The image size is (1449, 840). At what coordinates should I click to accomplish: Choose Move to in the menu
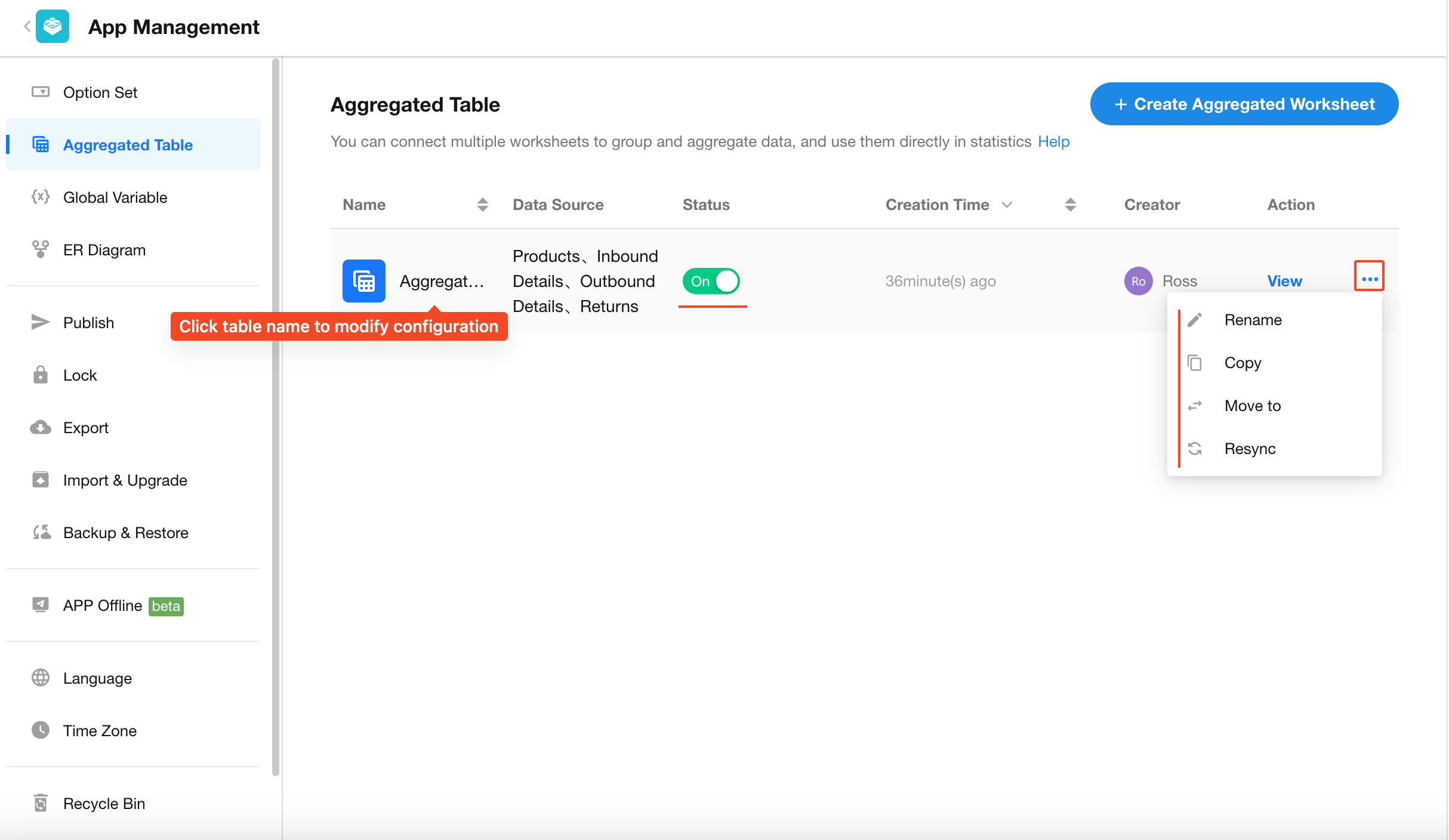[1252, 406]
